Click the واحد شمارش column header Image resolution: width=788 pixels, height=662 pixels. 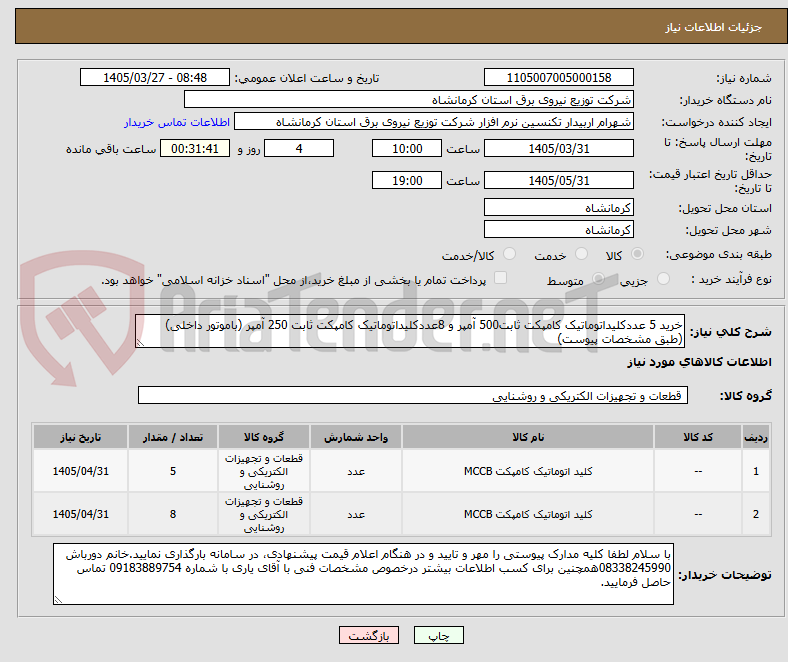click(x=356, y=437)
